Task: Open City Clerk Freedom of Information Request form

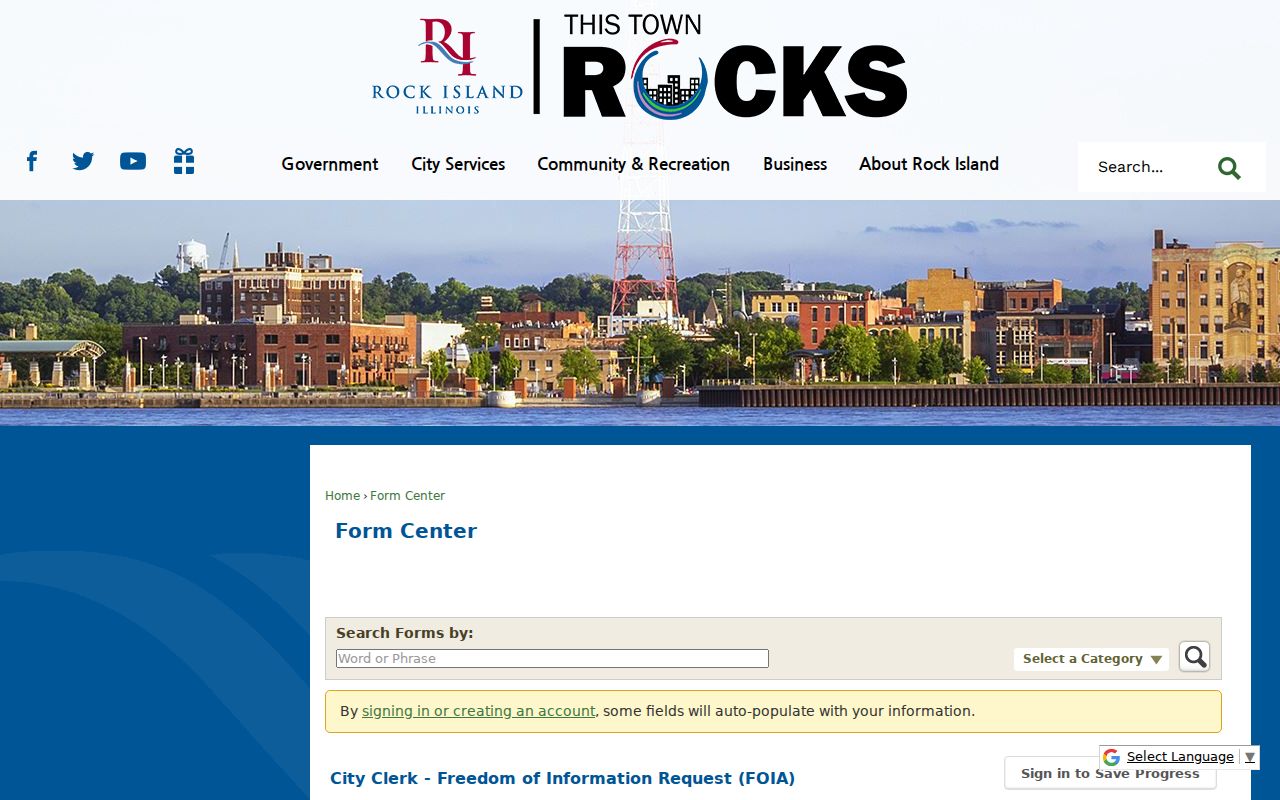Action: [562, 778]
